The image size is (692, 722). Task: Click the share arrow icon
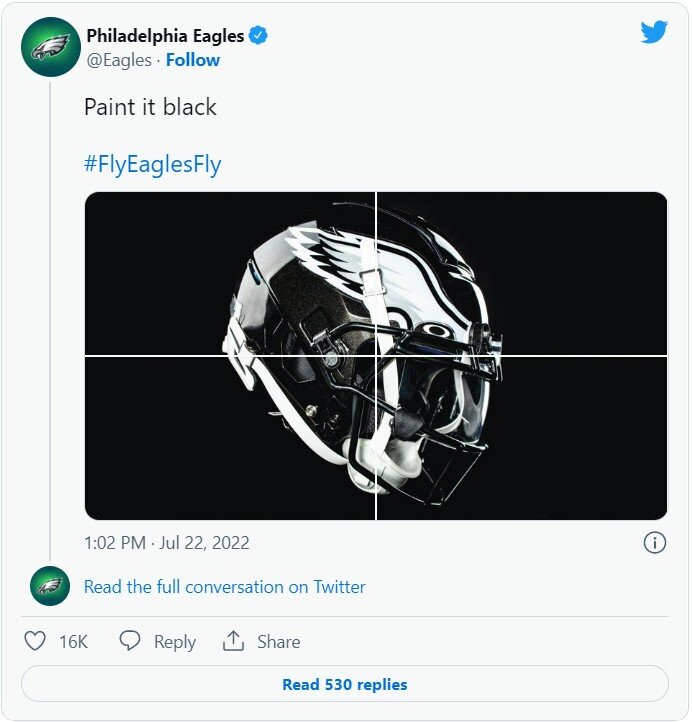click(x=234, y=641)
